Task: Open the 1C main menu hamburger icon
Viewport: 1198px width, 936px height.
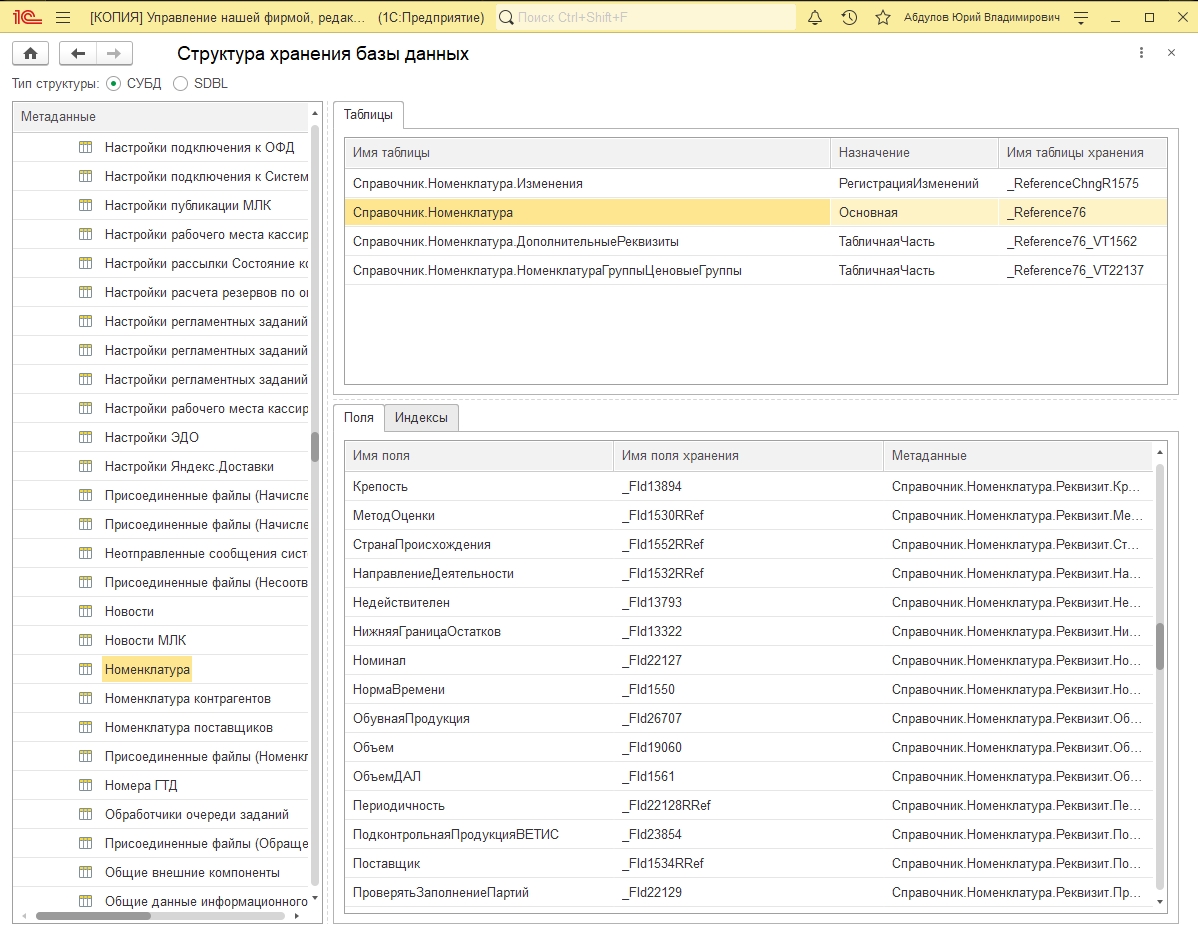Action: point(63,17)
